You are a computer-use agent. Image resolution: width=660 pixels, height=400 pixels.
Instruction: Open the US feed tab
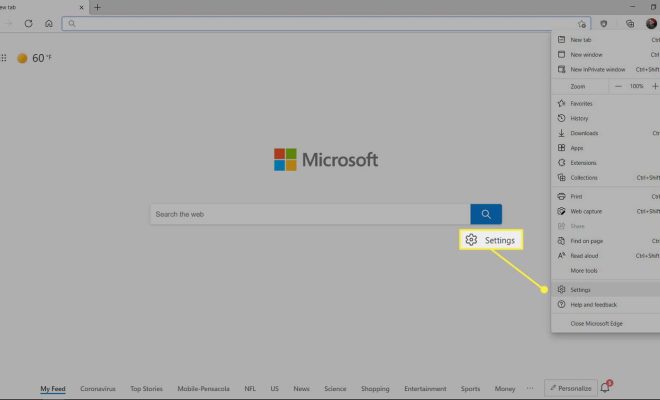274,389
